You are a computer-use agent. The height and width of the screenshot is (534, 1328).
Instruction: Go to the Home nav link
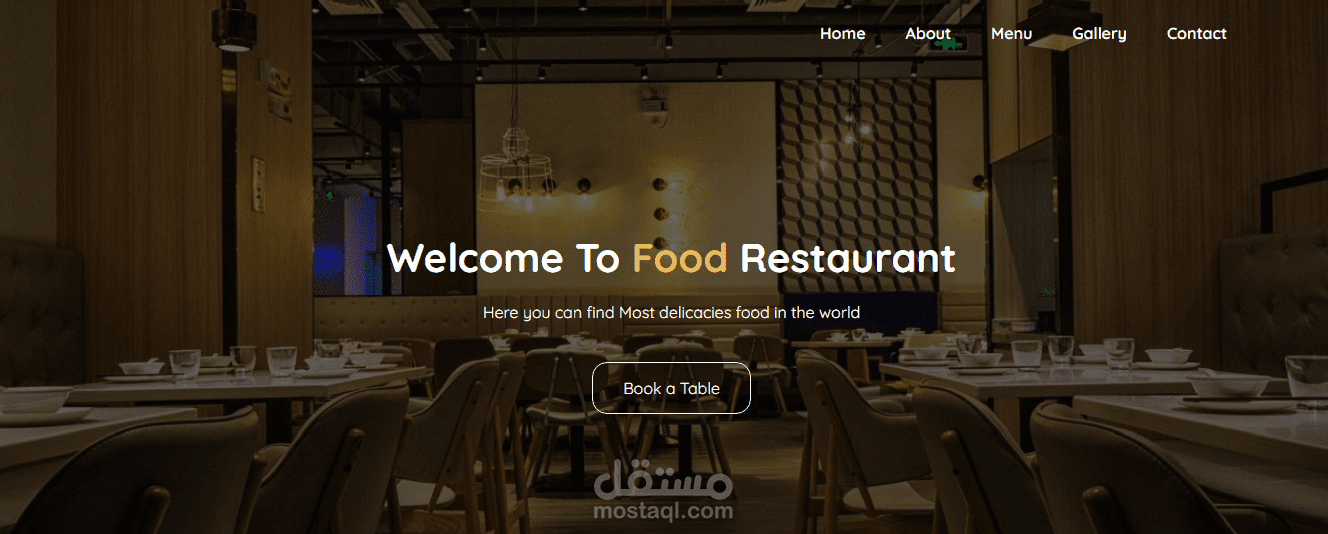pos(842,34)
